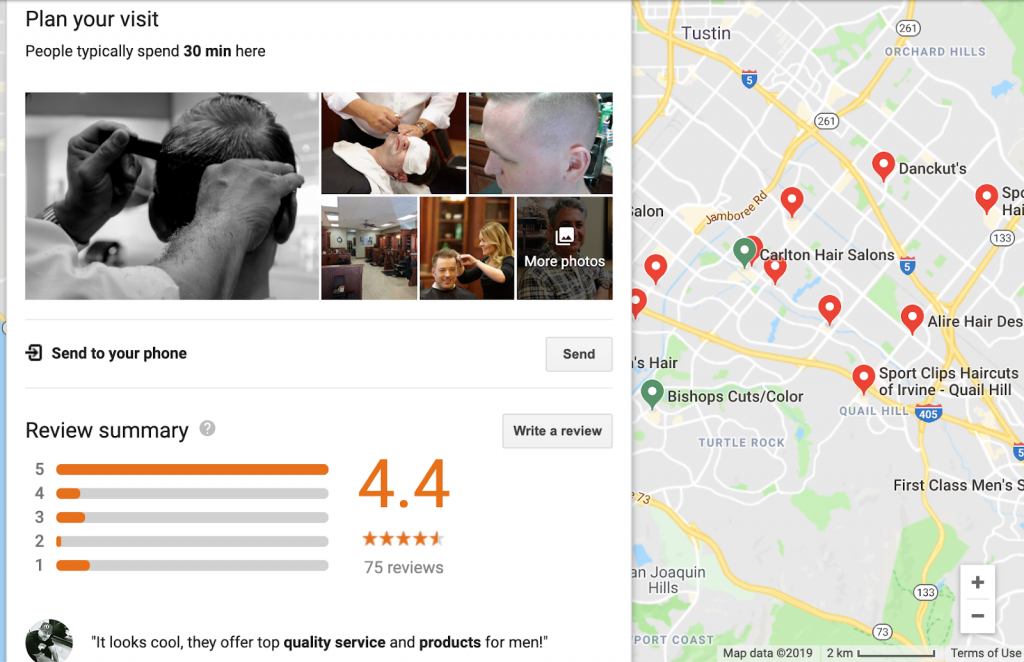
Task: Select the 1-star rating bar
Action: coord(192,565)
